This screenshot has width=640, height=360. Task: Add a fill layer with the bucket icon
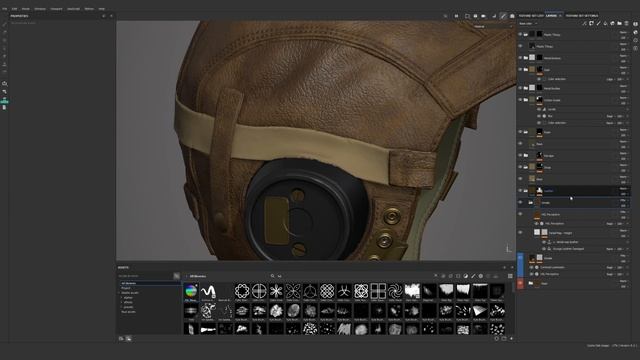coord(605,24)
